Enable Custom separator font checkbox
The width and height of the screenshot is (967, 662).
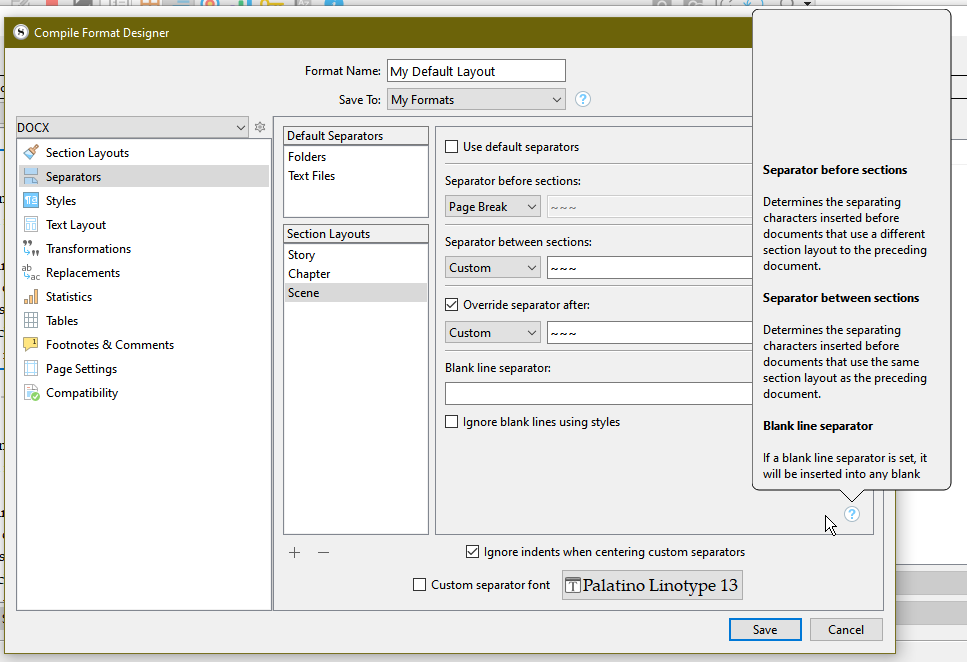419,584
